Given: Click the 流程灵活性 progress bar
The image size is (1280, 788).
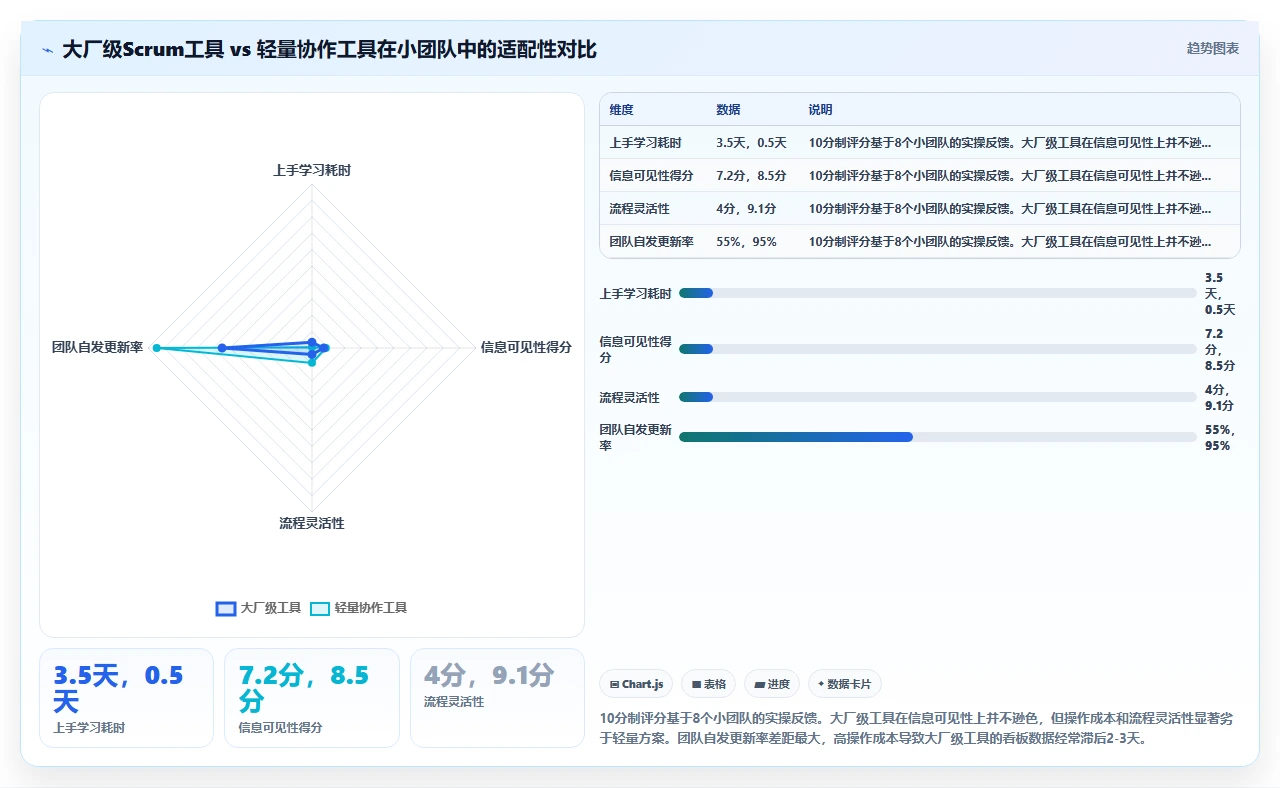Looking at the screenshot, I should point(937,397).
